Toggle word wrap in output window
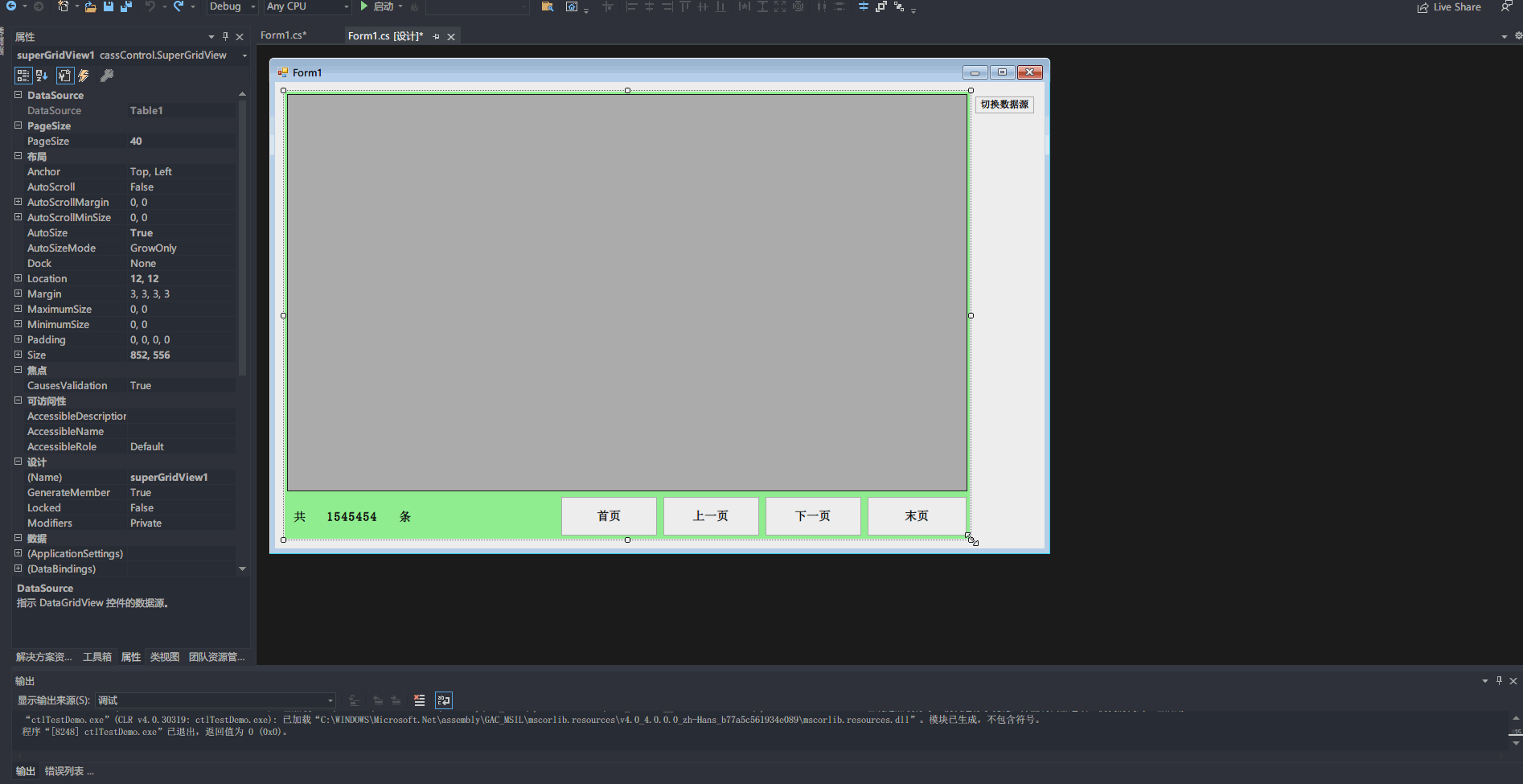The image size is (1523, 784). pyautogui.click(x=444, y=700)
